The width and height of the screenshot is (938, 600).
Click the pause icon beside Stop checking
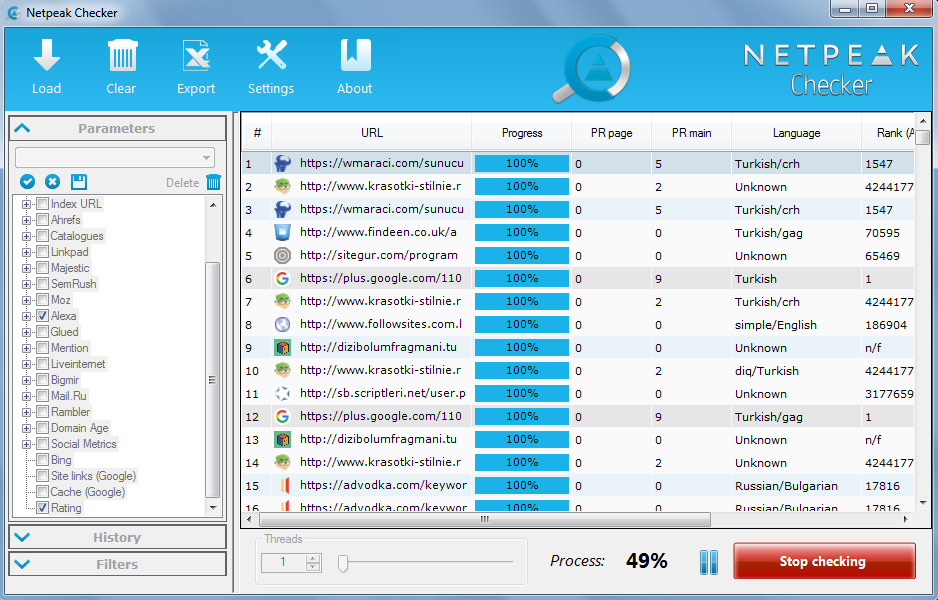point(709,562)
